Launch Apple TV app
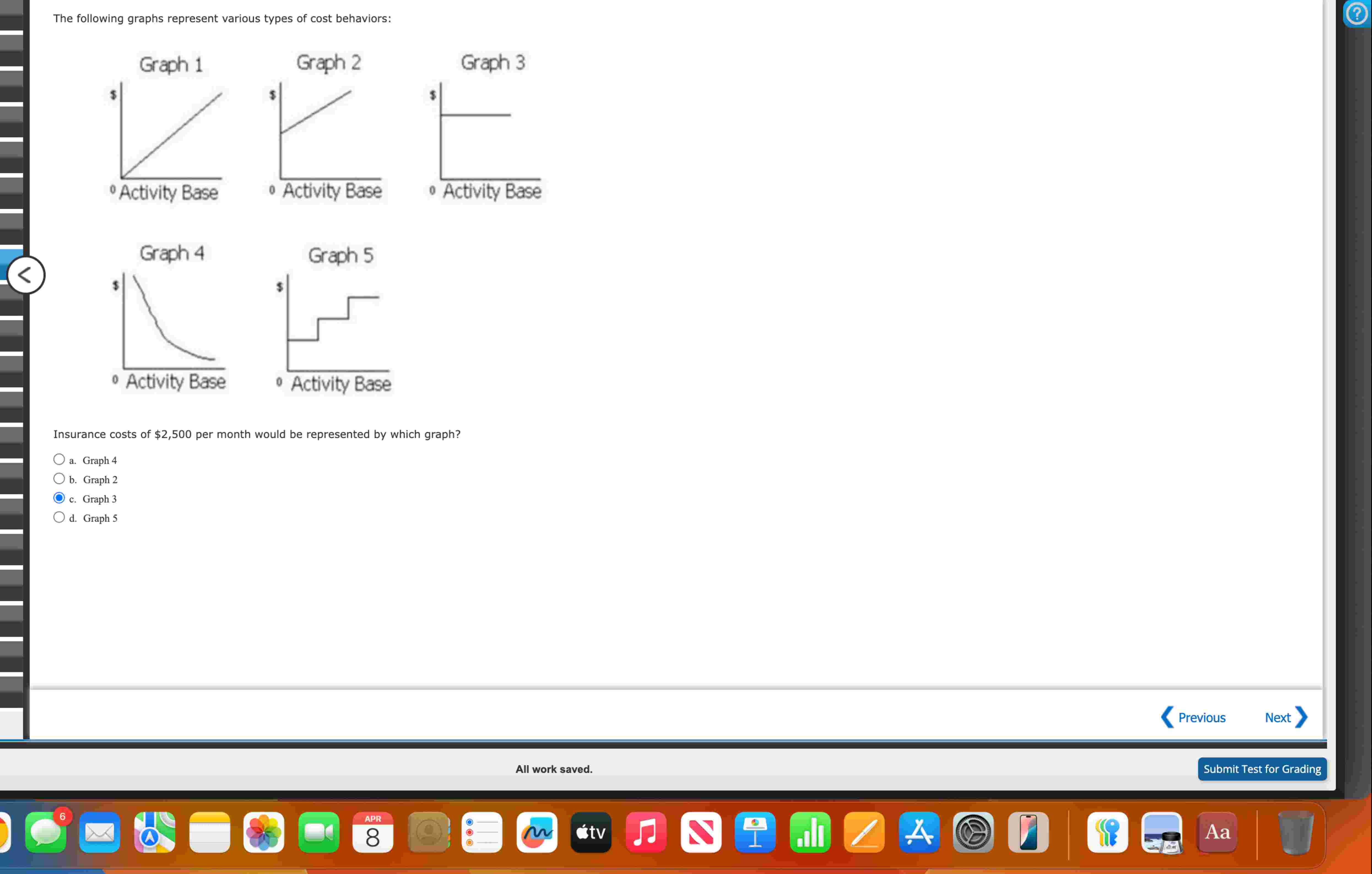The height and width of the screenshot is (874, 1372). coord(591,832)
